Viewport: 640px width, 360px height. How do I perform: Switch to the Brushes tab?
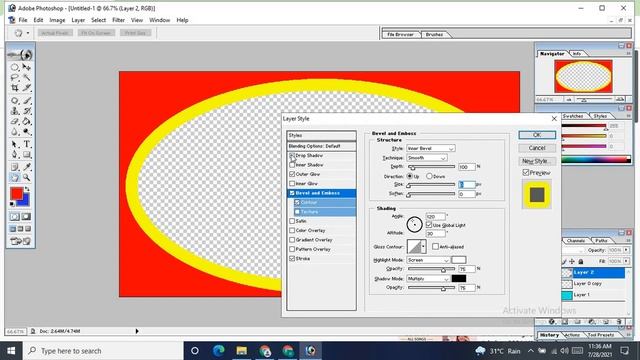coord(434,35)
